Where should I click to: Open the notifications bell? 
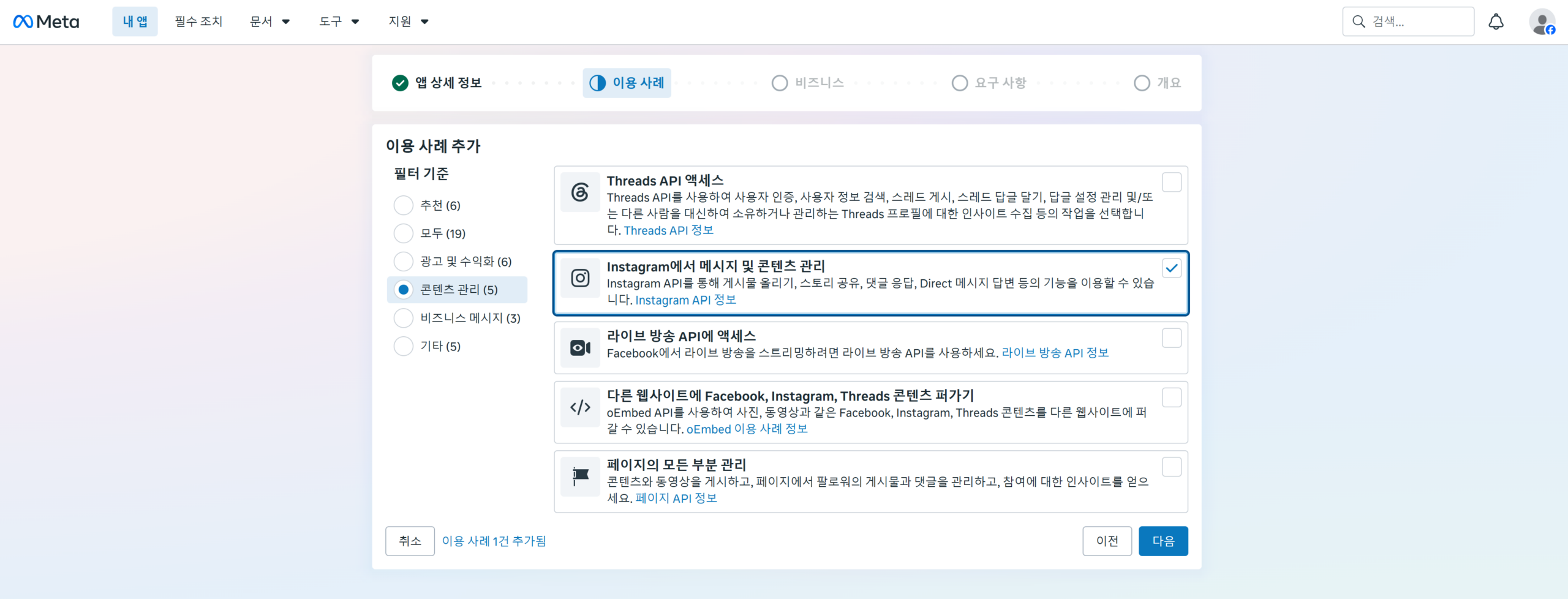(x=1496, y=21)
